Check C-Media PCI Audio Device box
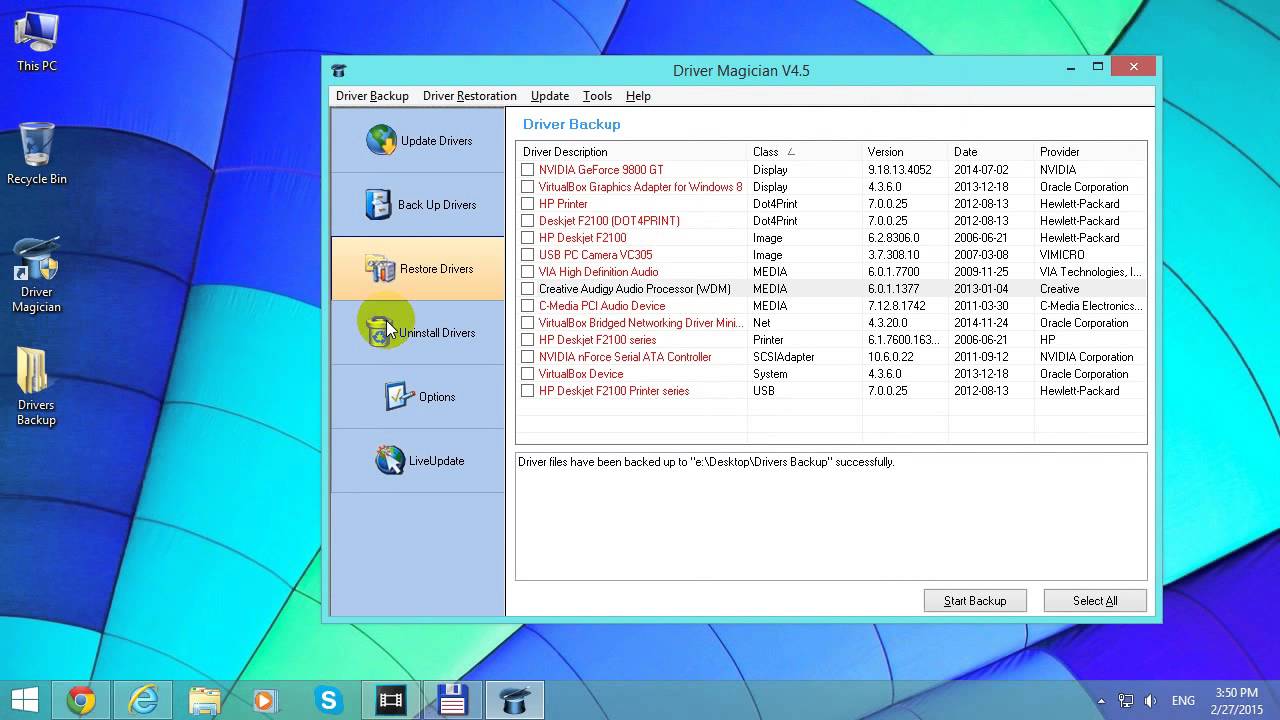This screenshot has width=1280, height=720. [x=527, y=306]
